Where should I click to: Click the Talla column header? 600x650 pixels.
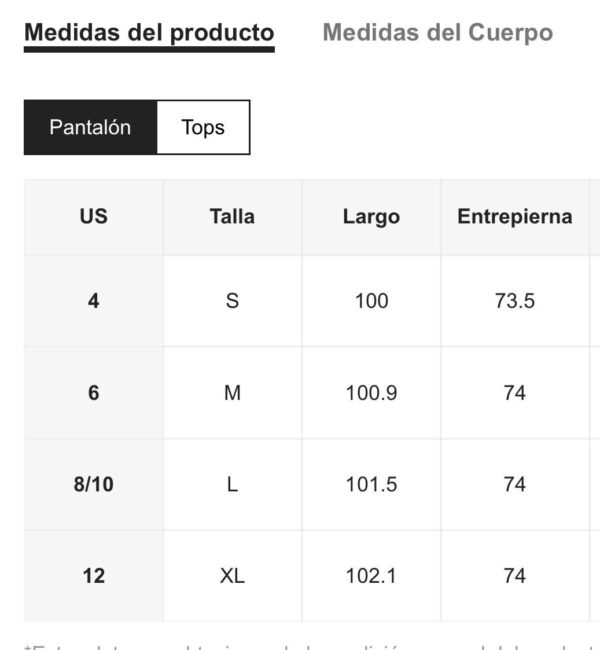pyautogui.click(x=233, y=217)
